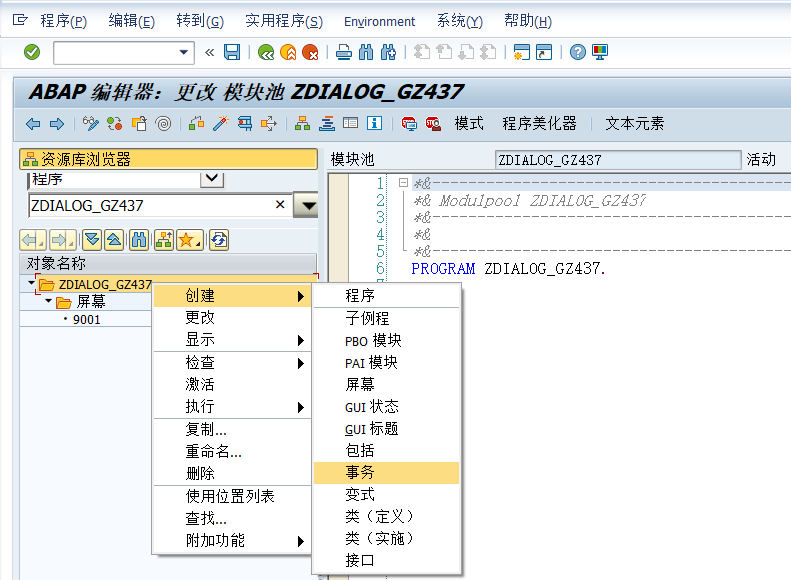
Task: Click the blue Information icon in editor toolbar
Action: [374, 123]
